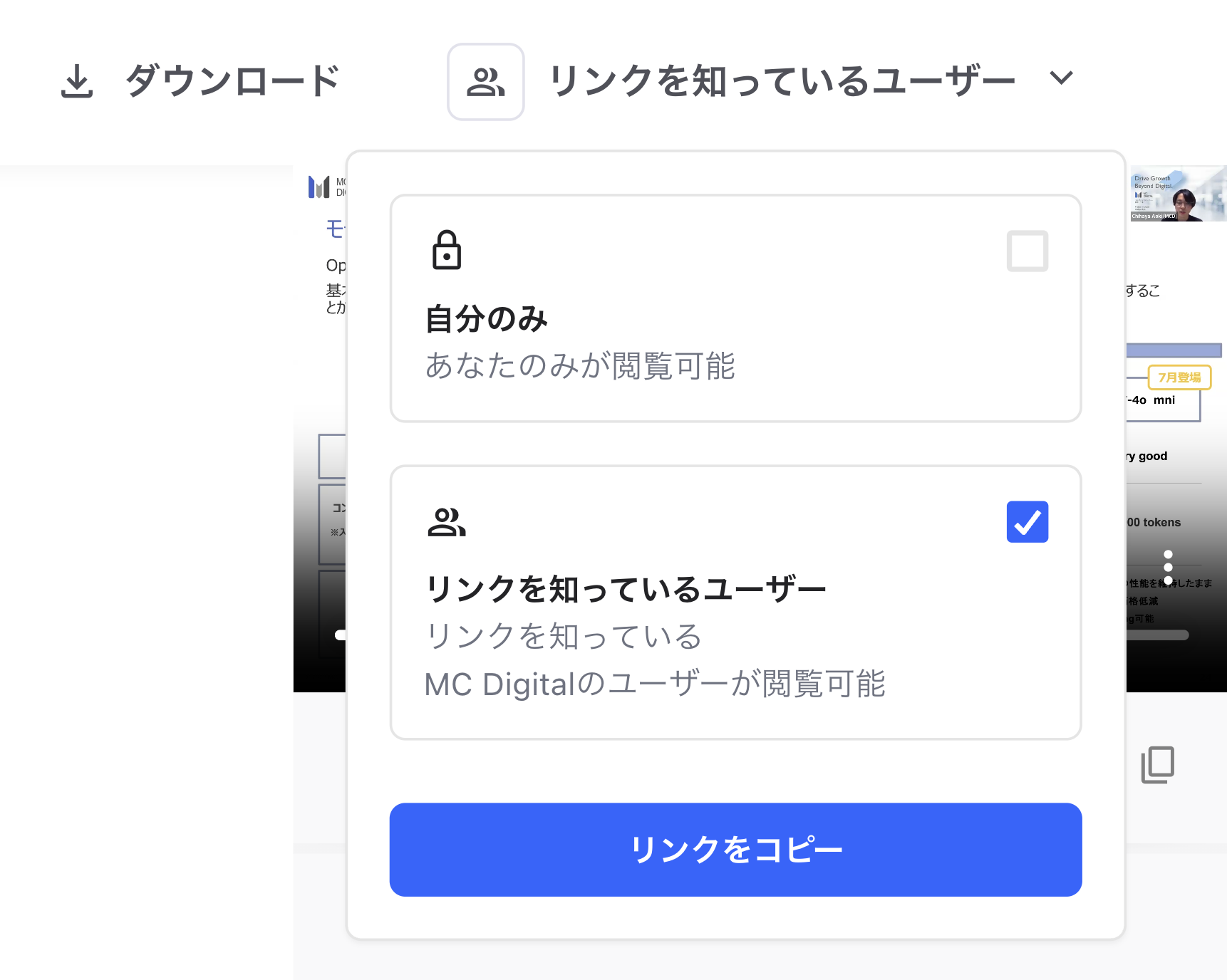Open the vertical three-dot more menu

pos(1168,567)
